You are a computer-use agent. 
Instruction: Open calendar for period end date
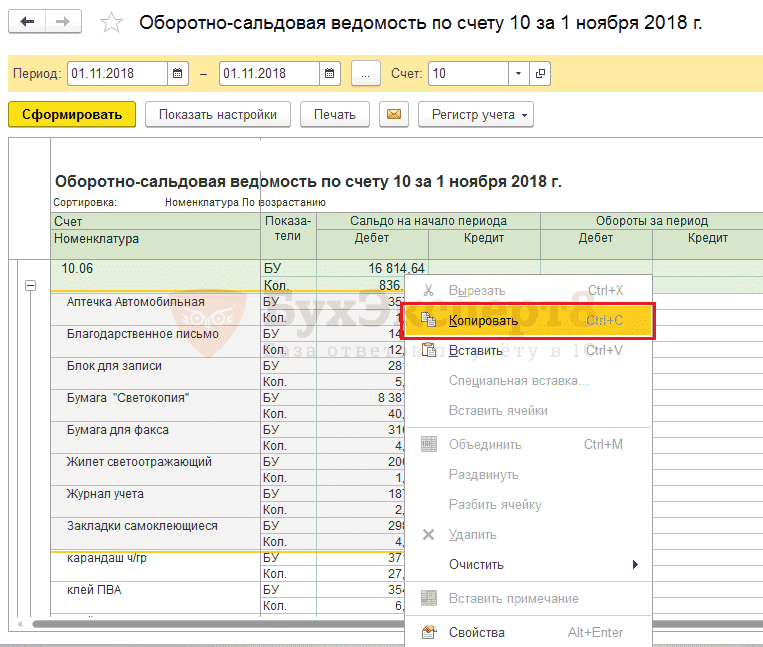click(x=331, y=73)
